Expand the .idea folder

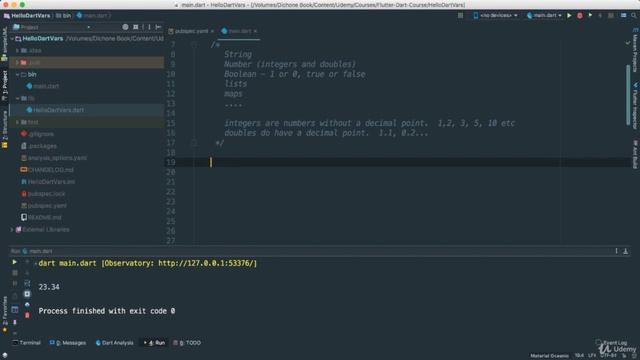click(x=17, y=51)
